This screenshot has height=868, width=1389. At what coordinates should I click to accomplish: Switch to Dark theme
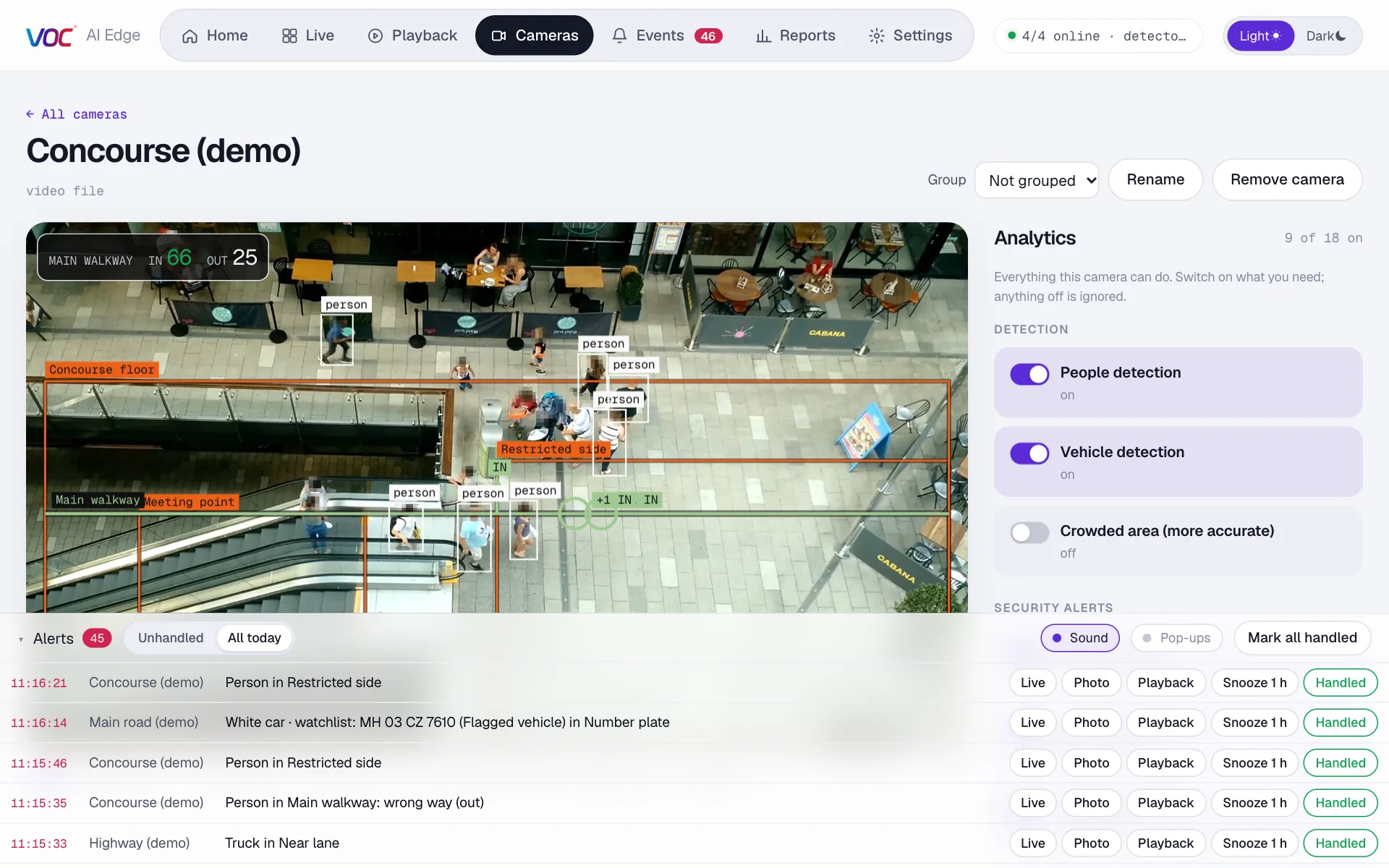[x=1325, y=36]
